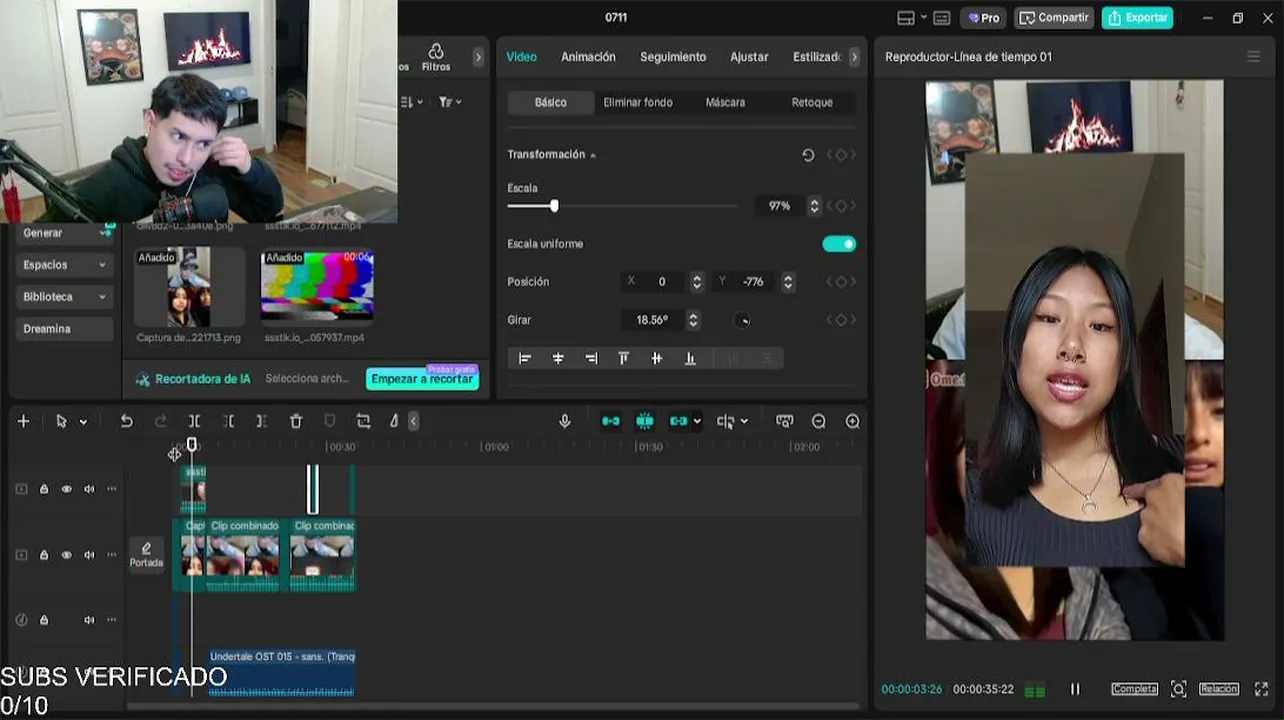Open the fullscreen preview scan icon
The height and width of the screenshot is (720, 1284).
pyautogui.click(x=1179, y=689)
